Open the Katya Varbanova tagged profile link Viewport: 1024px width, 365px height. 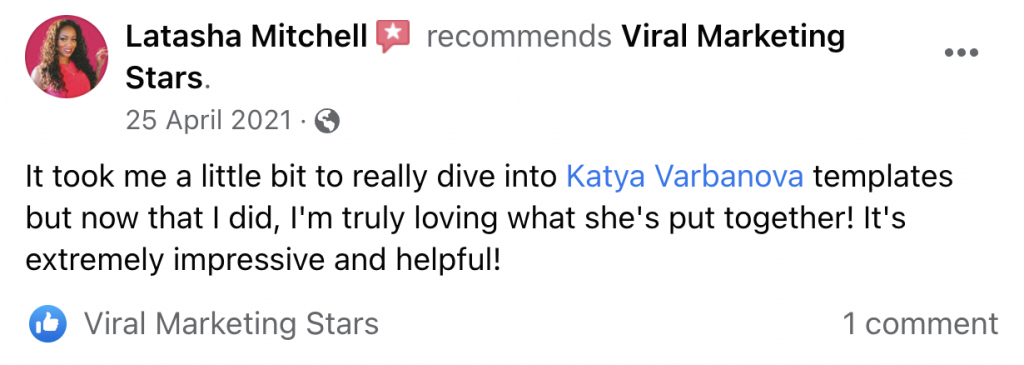(684, 177)
